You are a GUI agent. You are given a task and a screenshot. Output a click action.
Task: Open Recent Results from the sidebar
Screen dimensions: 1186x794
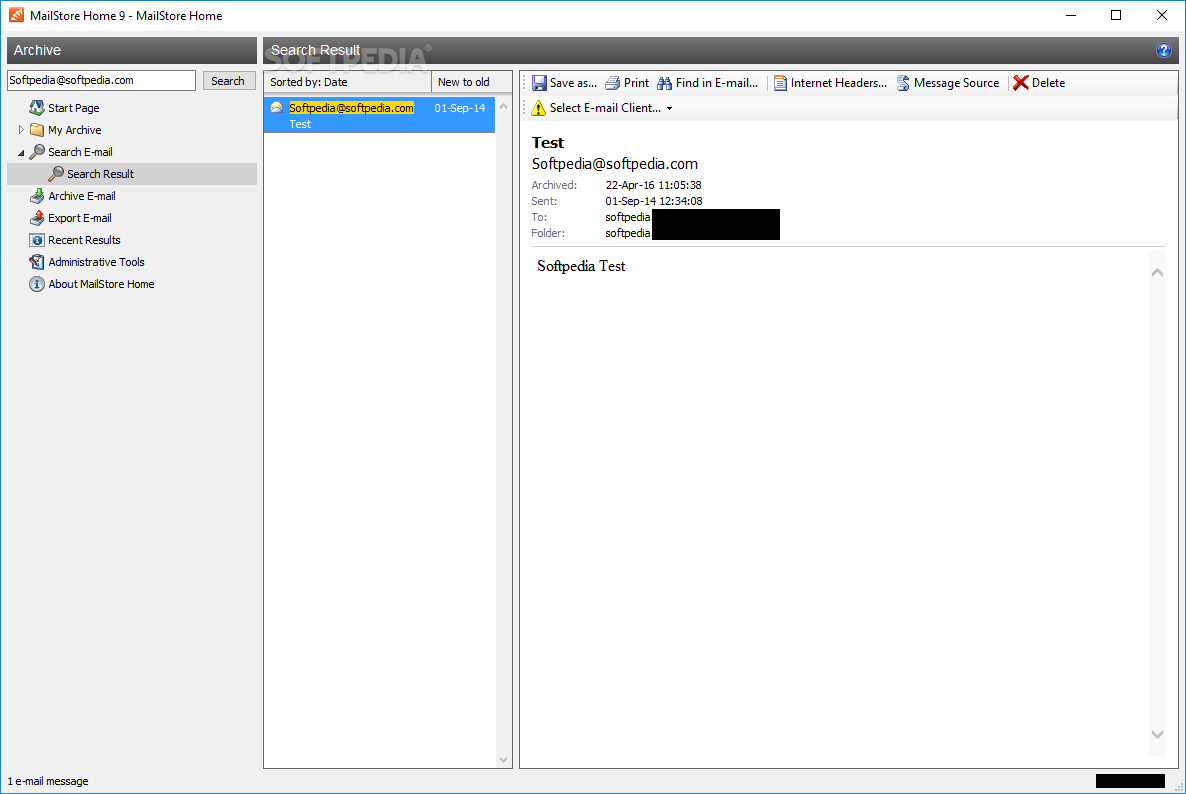coord(84,240)
